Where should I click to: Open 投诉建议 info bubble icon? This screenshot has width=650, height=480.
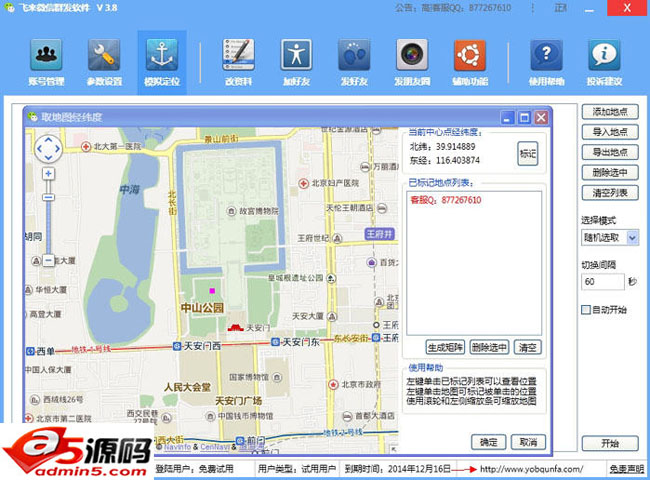604,55
